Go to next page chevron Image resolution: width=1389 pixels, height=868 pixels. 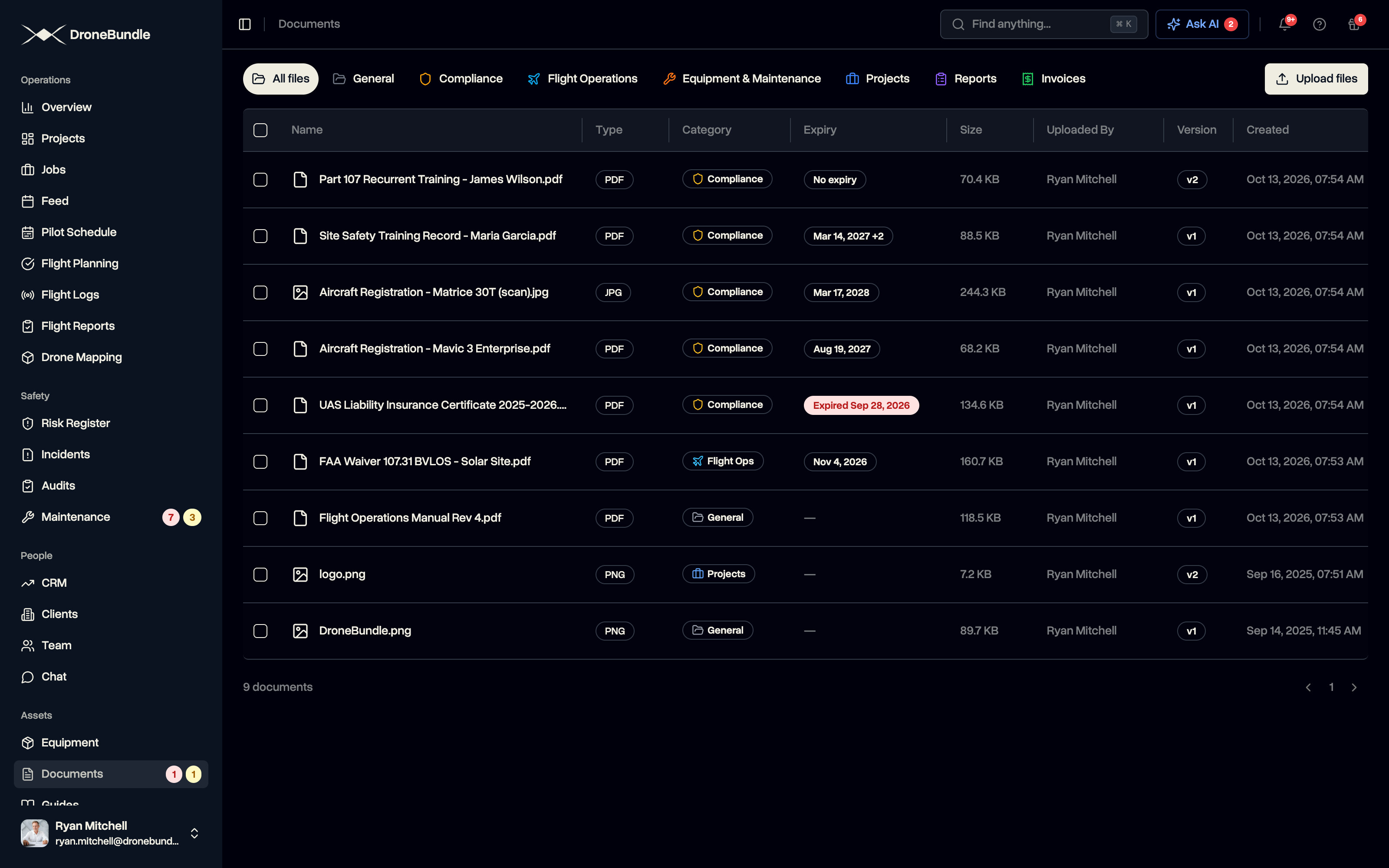[1354, 687]
